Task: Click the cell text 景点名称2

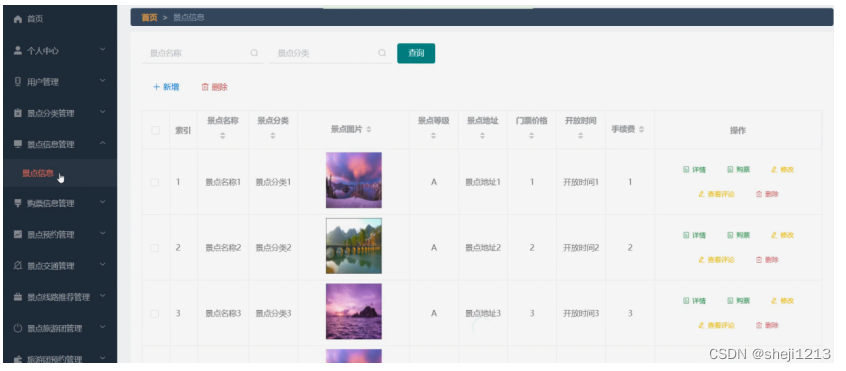Action: tap(223, 248)
